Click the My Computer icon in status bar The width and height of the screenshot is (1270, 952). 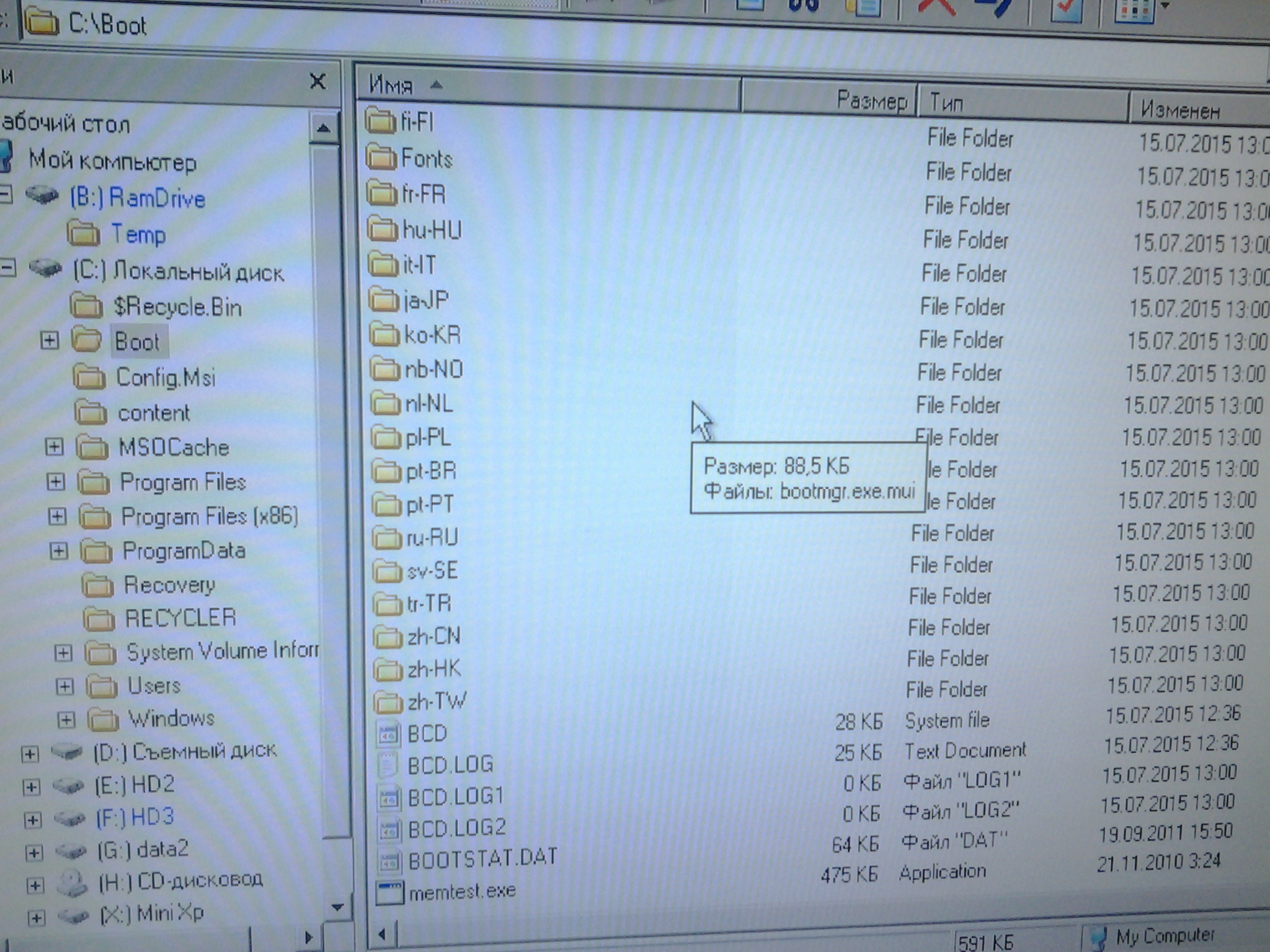click(1098, 938)
